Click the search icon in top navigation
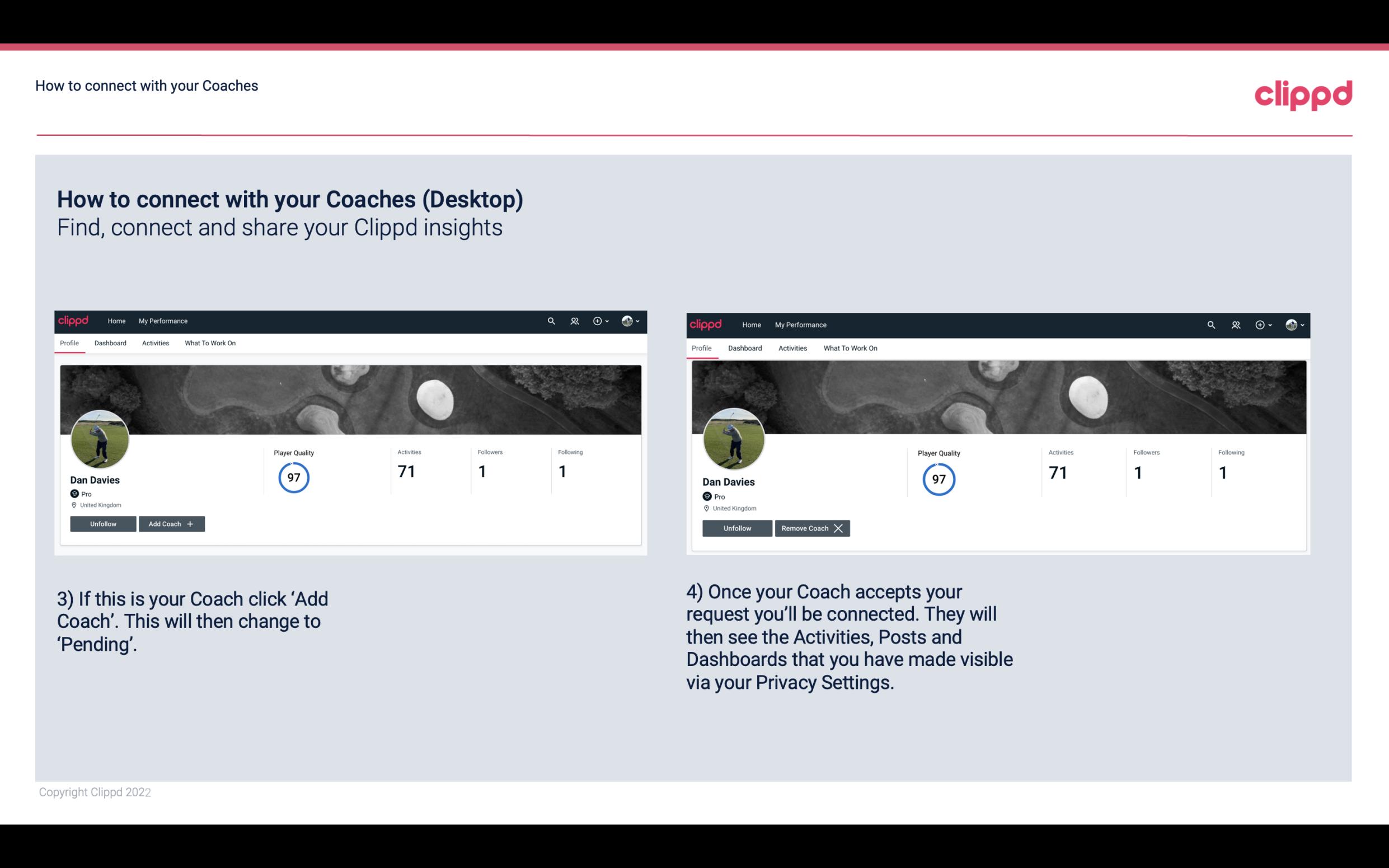1389x868 pixels. 551,321
